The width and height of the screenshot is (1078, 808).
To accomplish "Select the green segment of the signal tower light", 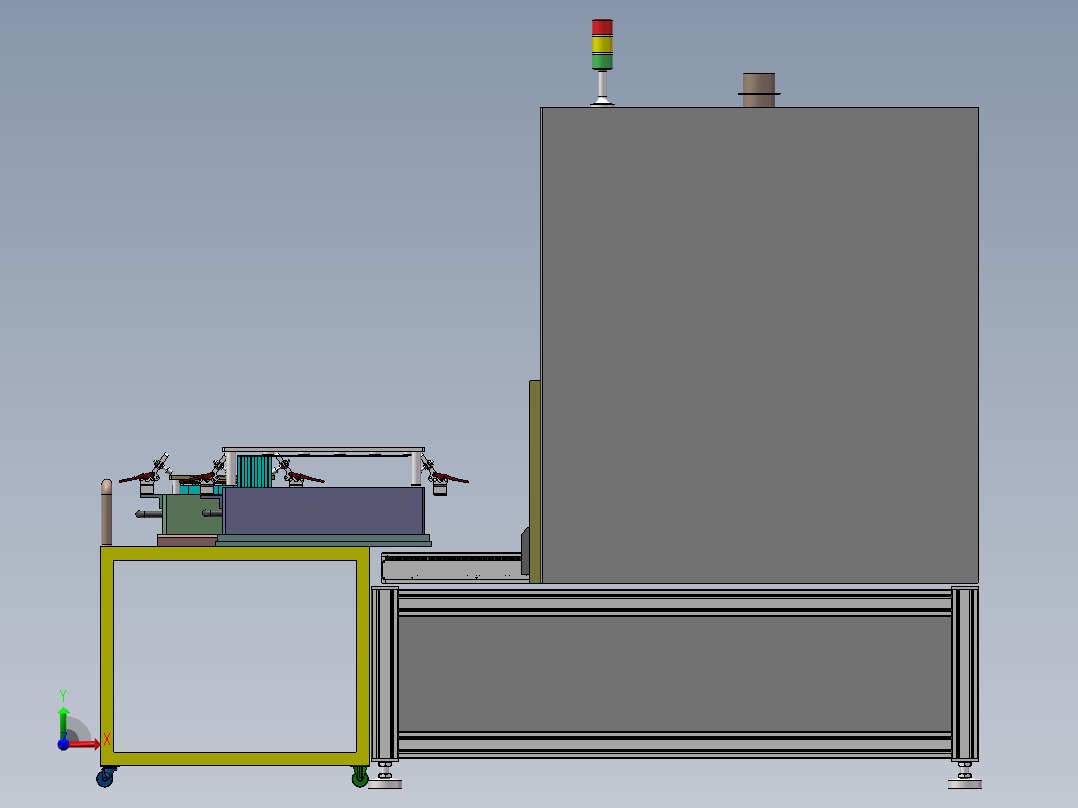I will 602,61.
